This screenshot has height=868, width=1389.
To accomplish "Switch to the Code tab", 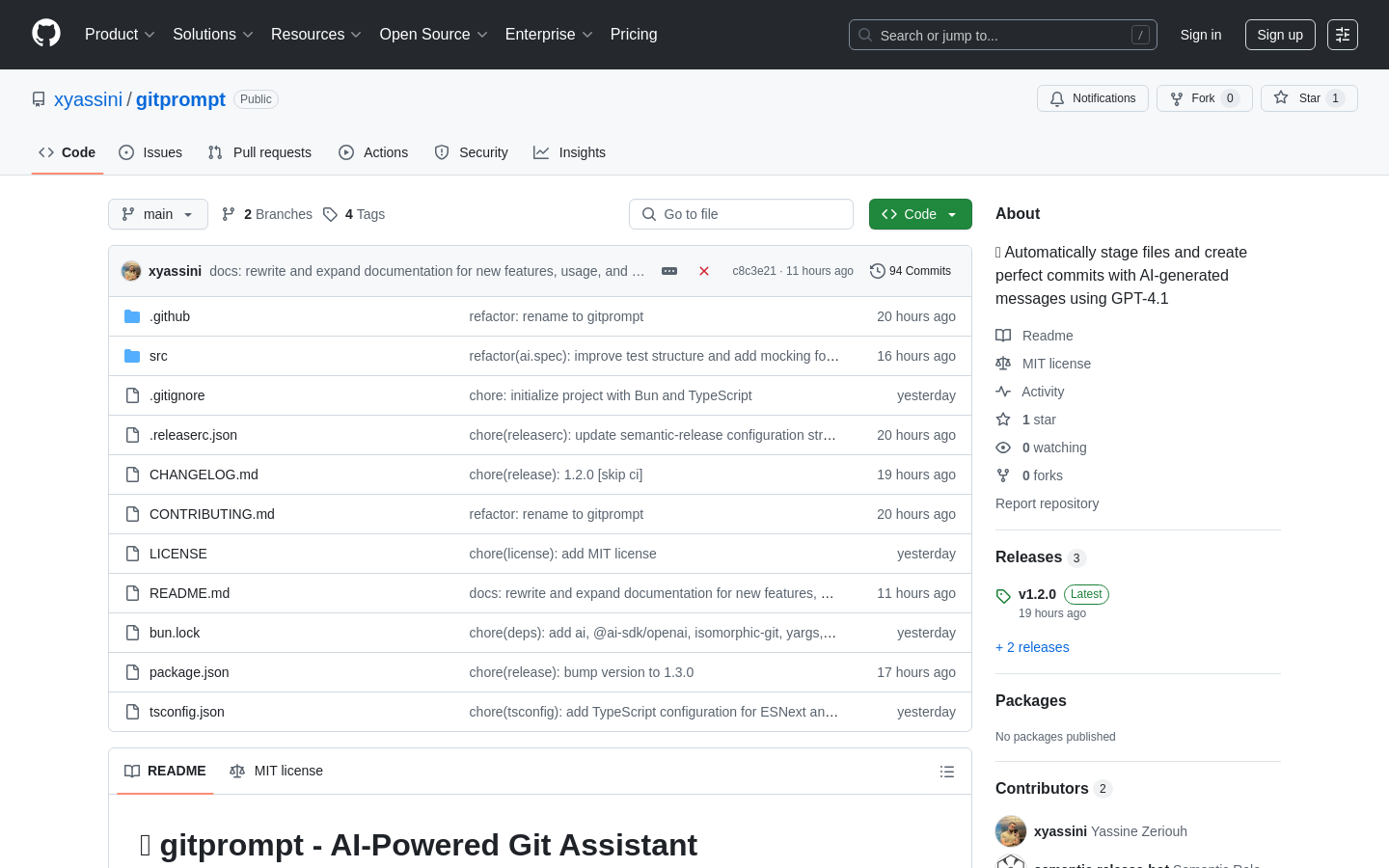I will (68, 152).
